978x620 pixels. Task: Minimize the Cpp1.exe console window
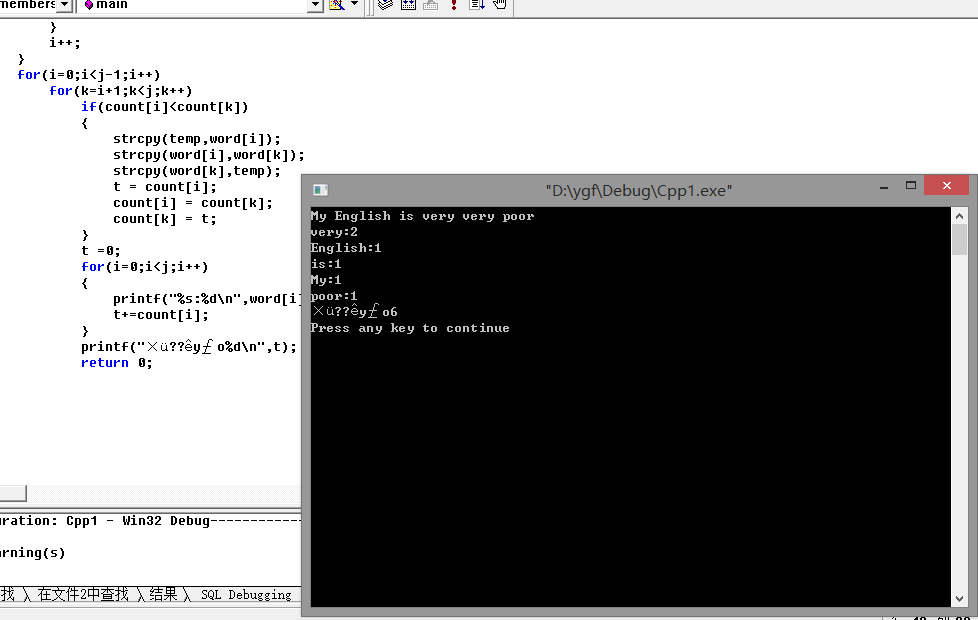tap(884, 186)
